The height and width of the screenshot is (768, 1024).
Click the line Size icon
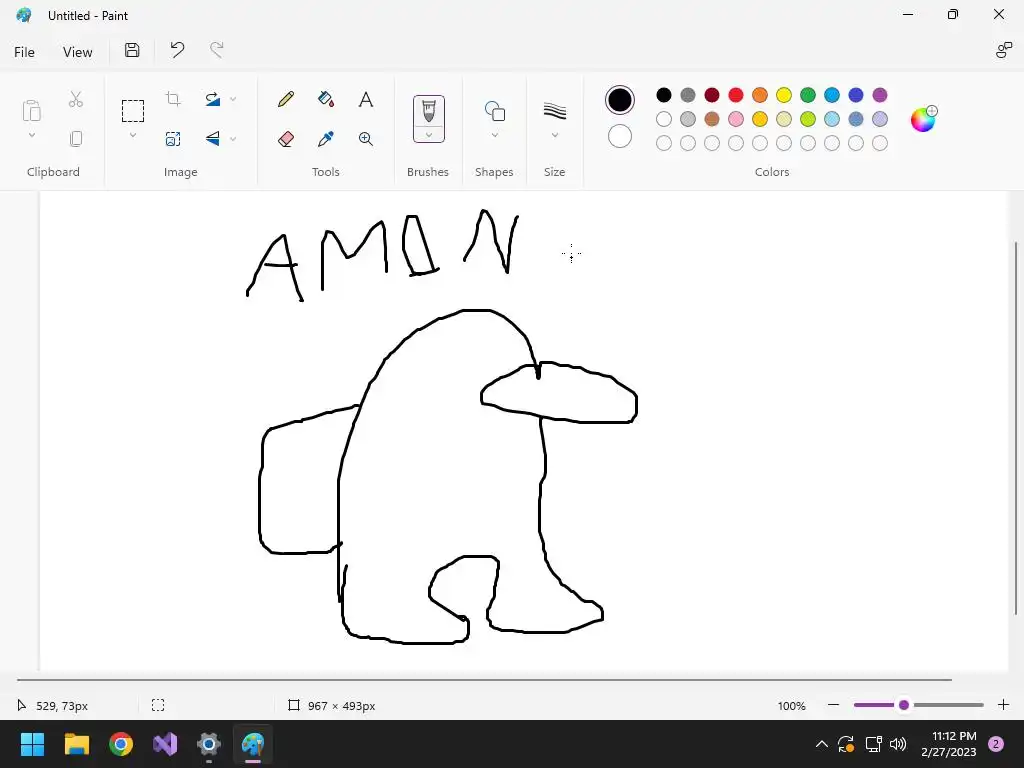coord(554,111)
